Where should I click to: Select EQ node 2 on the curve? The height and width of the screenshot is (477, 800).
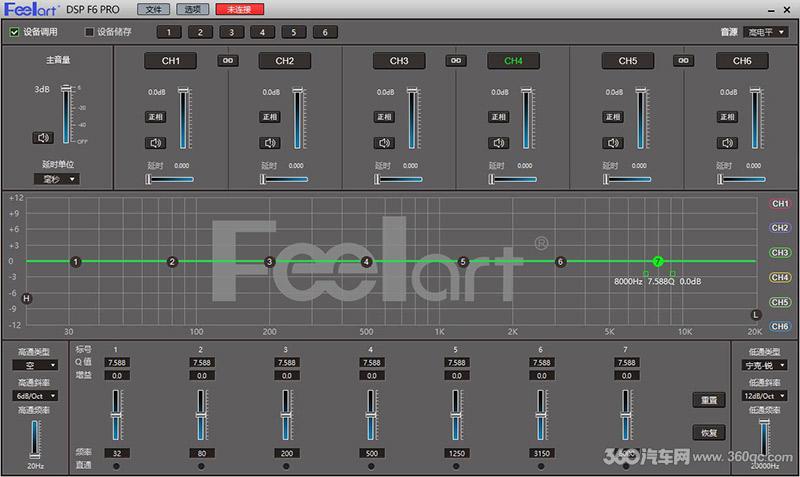click(x=172, y=262)
